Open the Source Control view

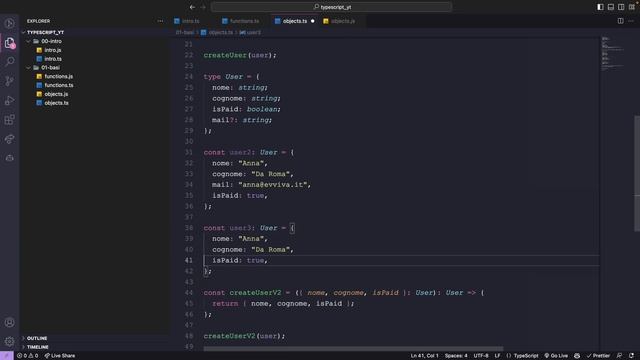9,81
